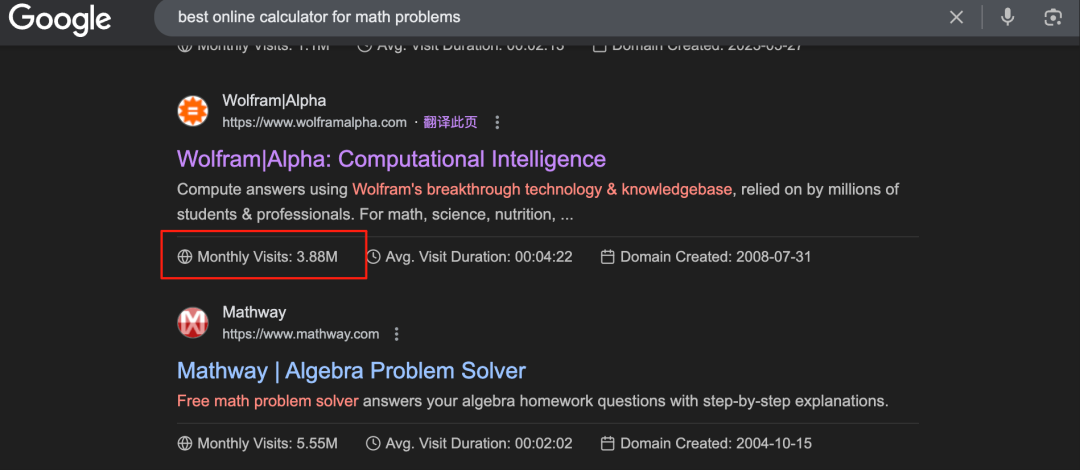Image resolution: width=1080 pixels, height=470 pixels.
Task: Click the translate this page link
Action: pyautogui.click(x=450, y=123)
